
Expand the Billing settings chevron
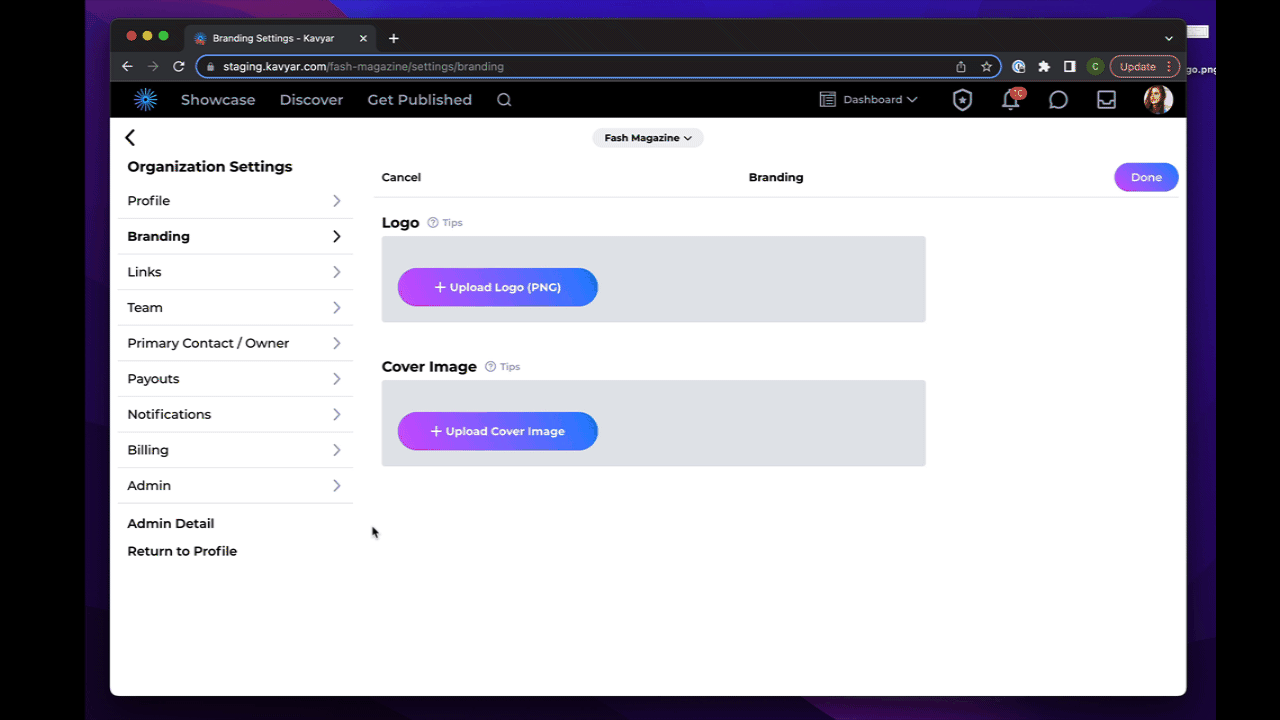(x=337, y=450)
